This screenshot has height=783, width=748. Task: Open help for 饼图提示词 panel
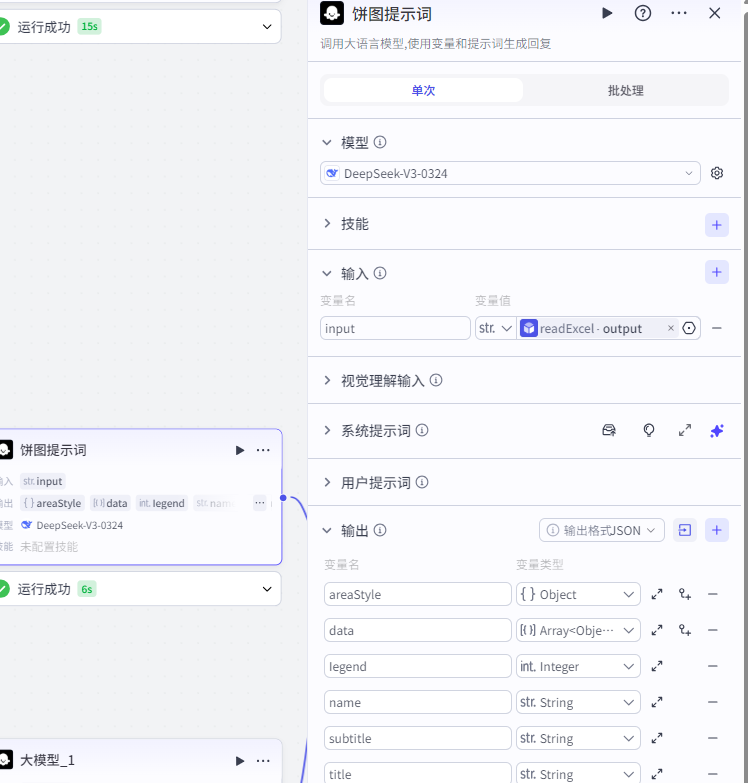(x=643, y=13)
